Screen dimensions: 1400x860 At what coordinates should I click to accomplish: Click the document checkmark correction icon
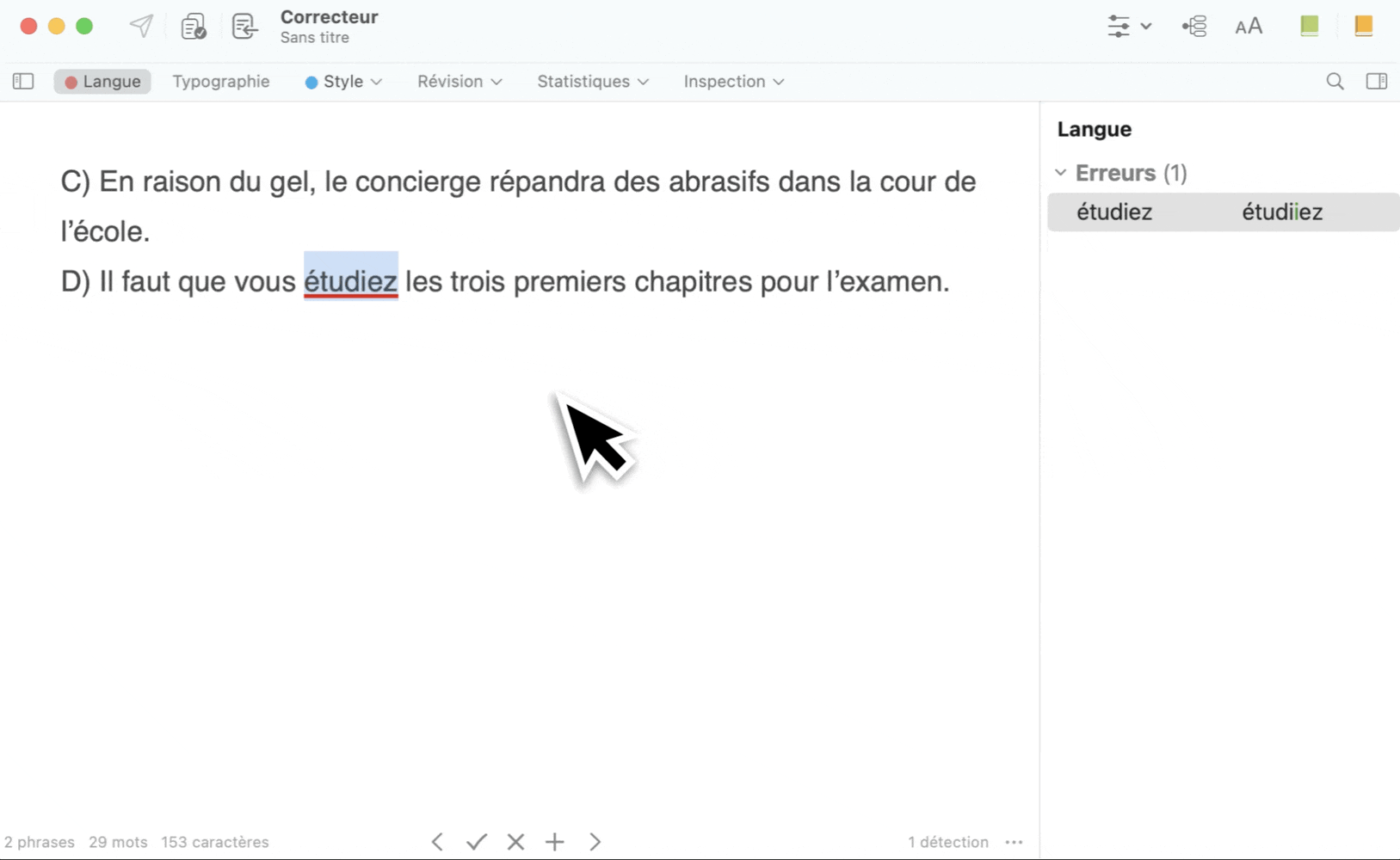click(194, 27)
